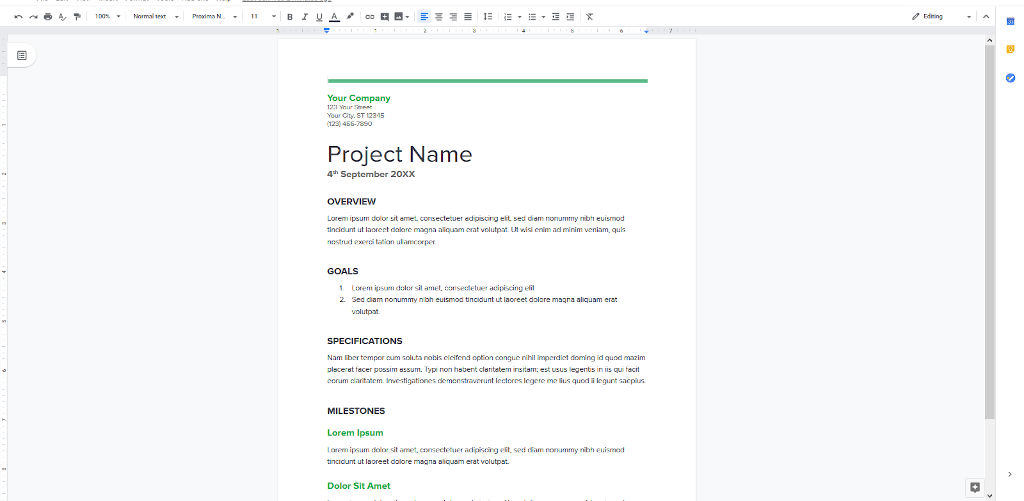1024x501 pixels.
Task: Click the green Lorem Ipsum subheading
Action: [x=355, y=433]
